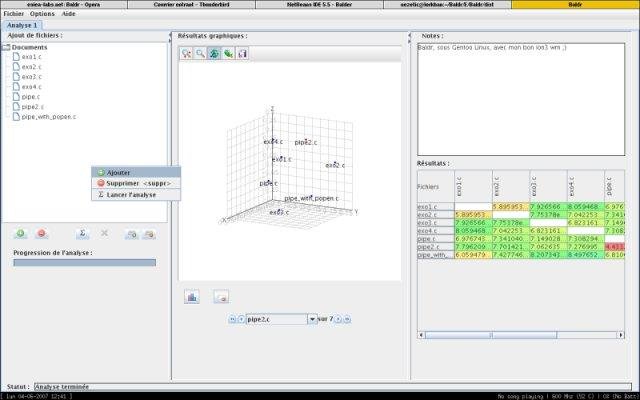Toggle the rotate view icon in graph toolbar
The image size is (640, 400).
[214, 53]
